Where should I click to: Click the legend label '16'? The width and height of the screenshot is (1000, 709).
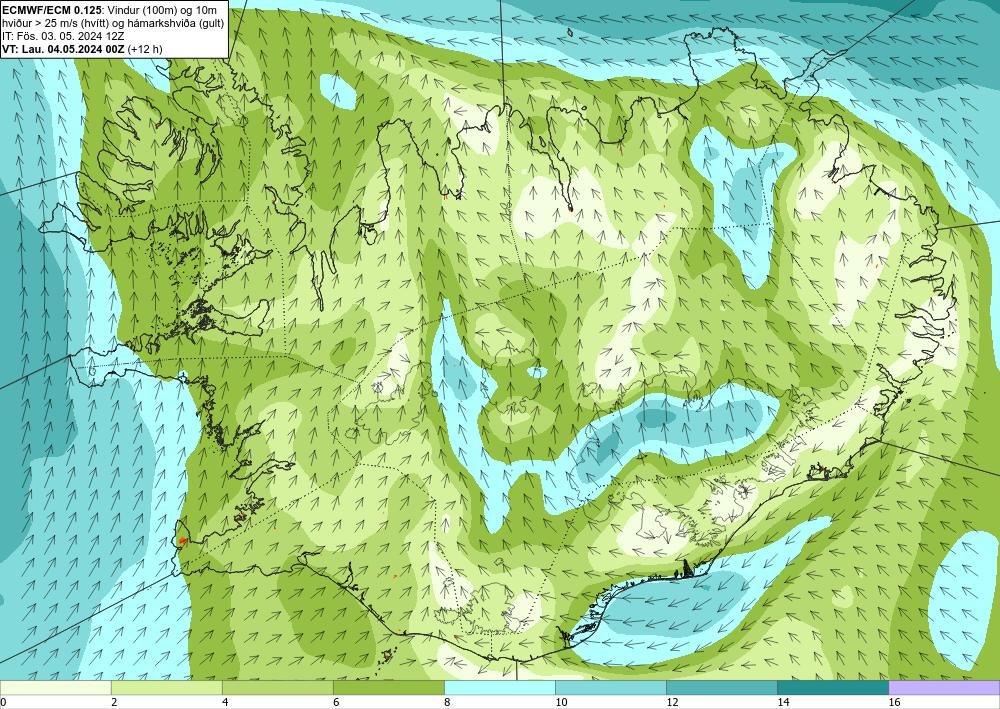[894, 702]
